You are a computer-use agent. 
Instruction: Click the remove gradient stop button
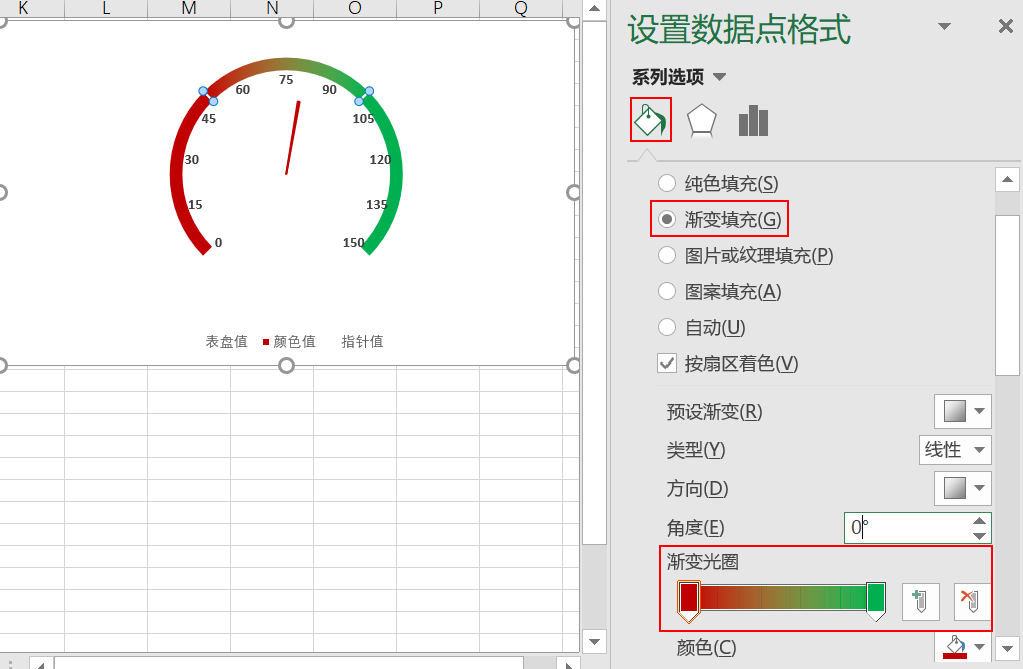point(972,602)
